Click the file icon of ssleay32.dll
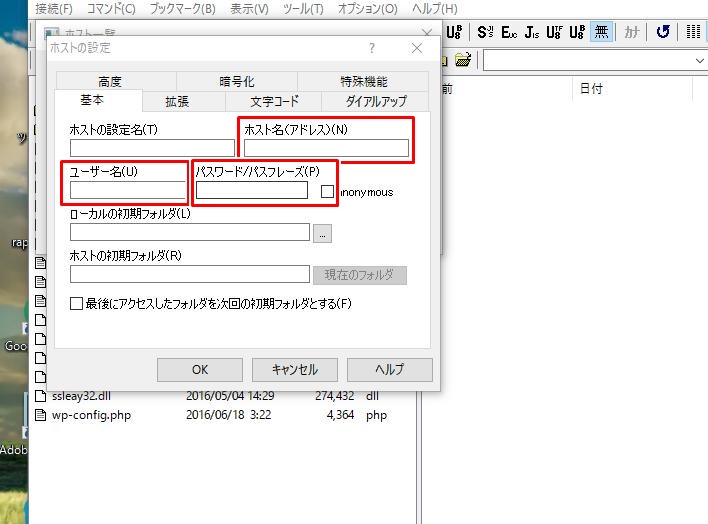Viewport: 708px width, 524px height. pos(41,396)
